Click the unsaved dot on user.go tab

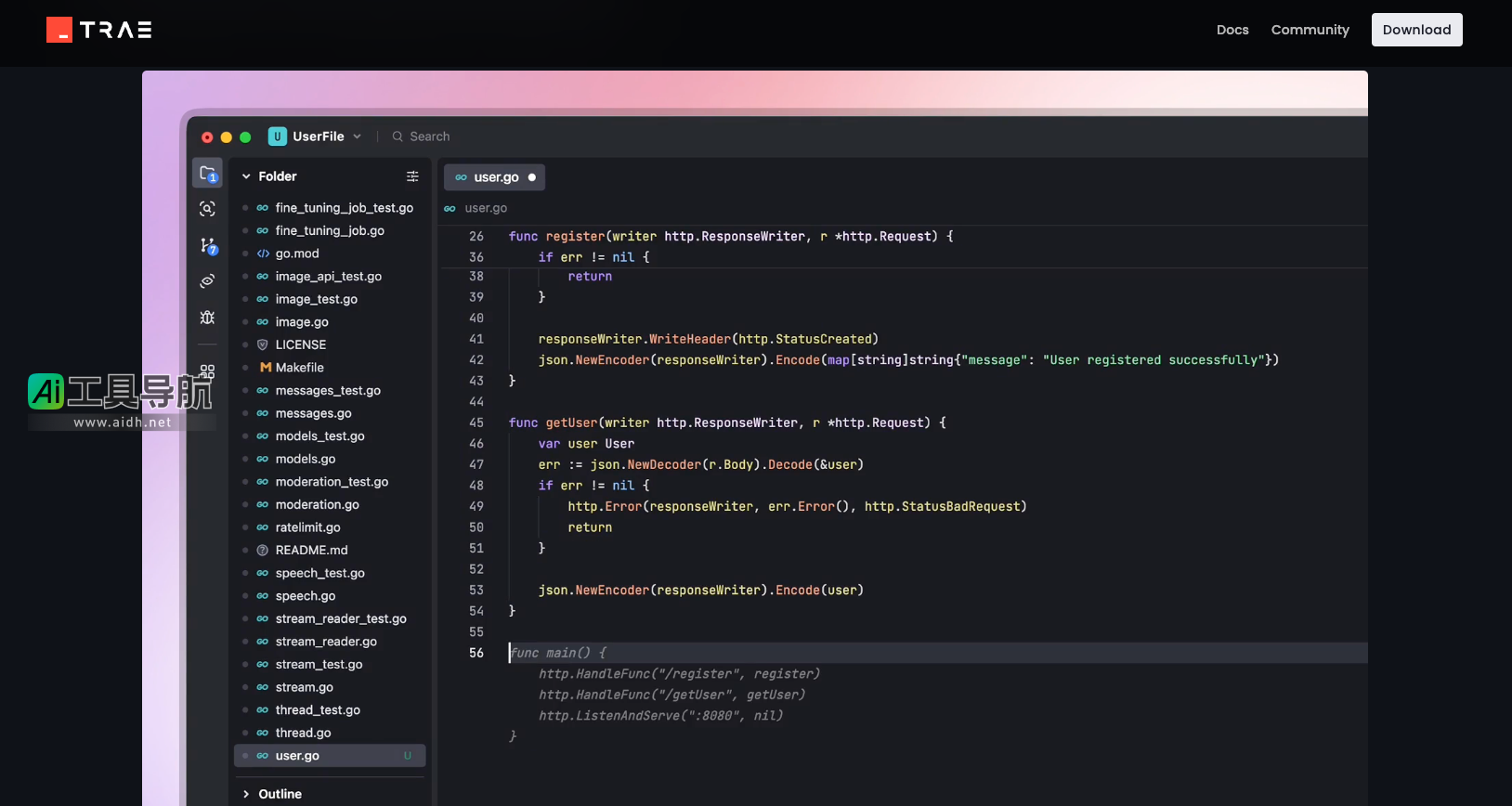tap(532, 177)
